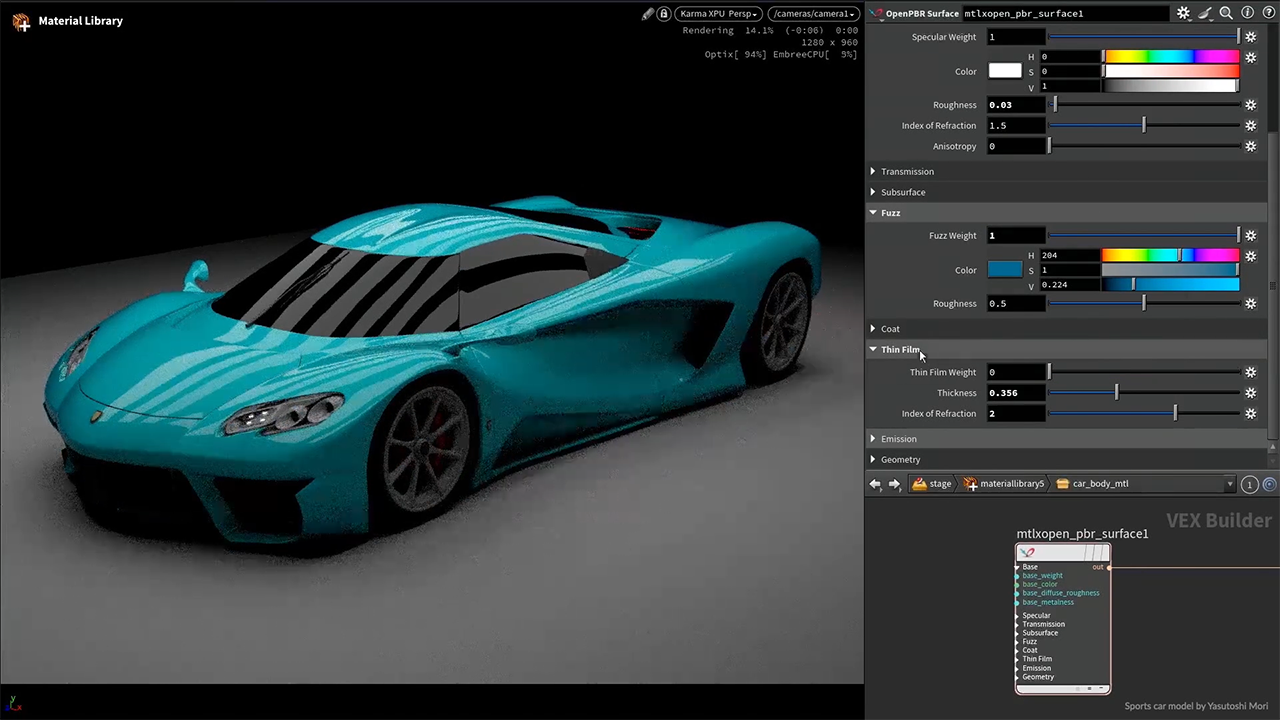
Task: Click car_body_mtl path segment
Action: coord(1093,484)
